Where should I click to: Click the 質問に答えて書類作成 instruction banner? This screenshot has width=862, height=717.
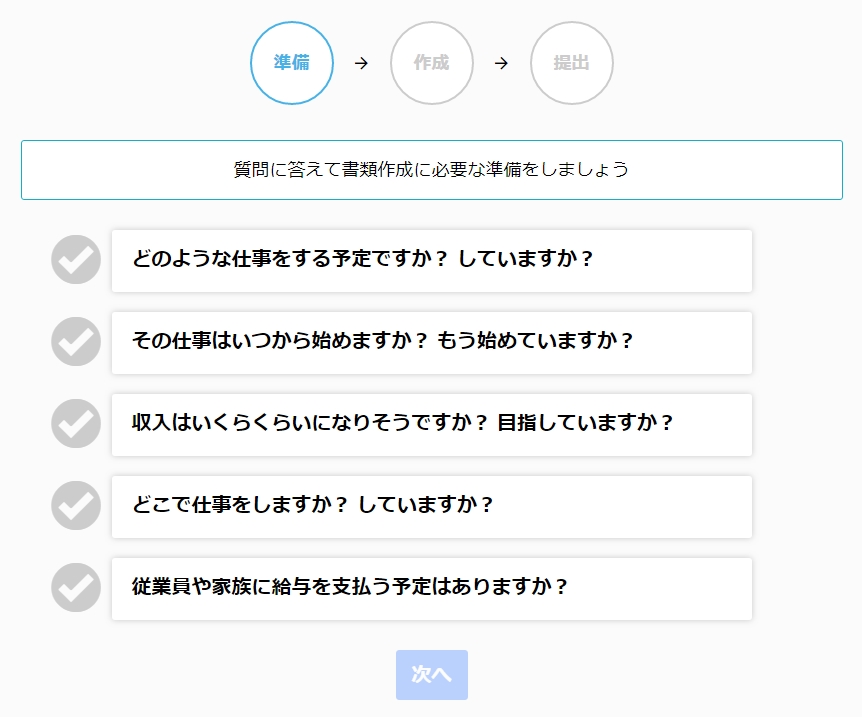pos(432,170)
